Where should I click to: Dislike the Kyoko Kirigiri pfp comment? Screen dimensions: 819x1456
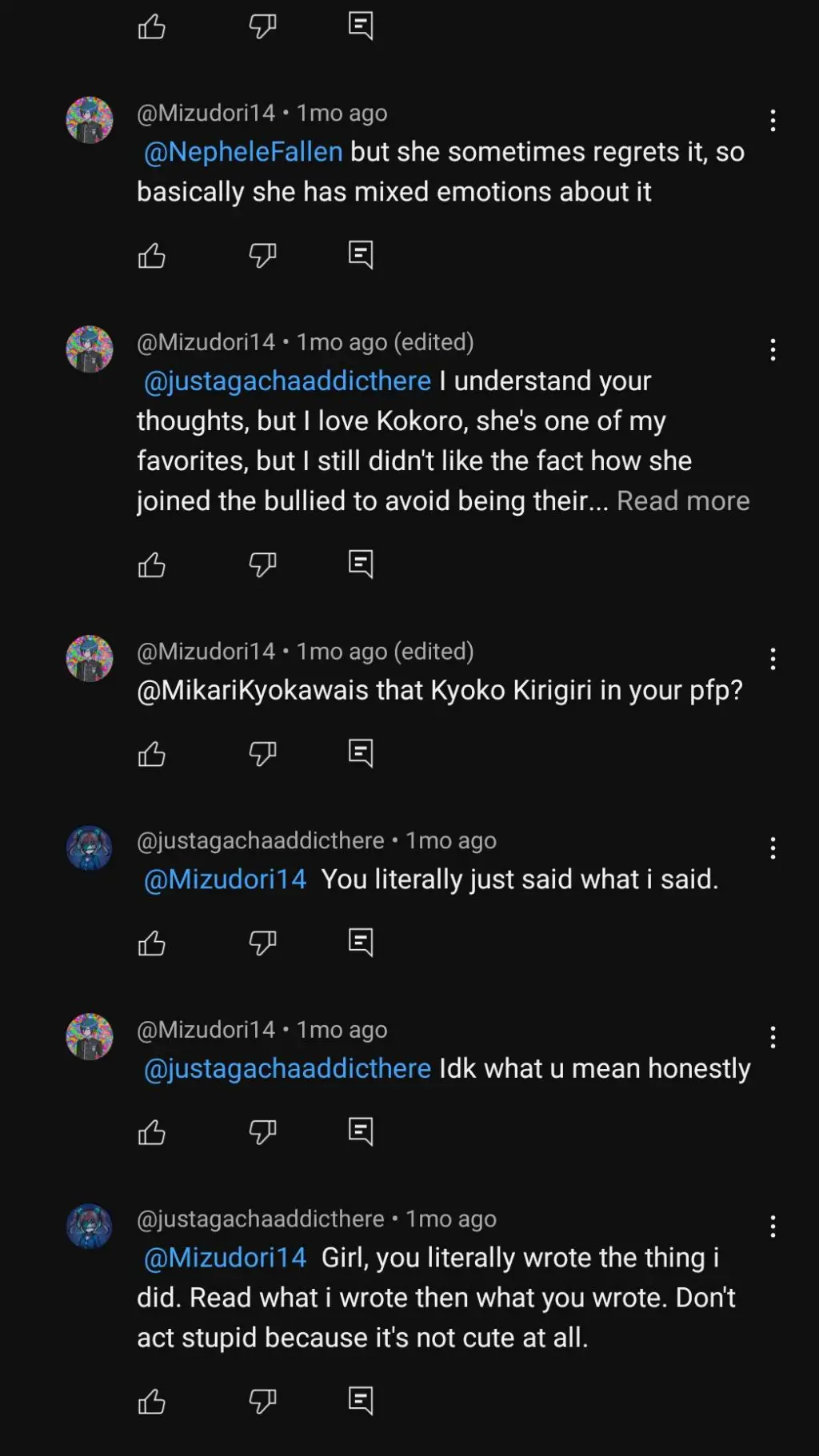262,753
